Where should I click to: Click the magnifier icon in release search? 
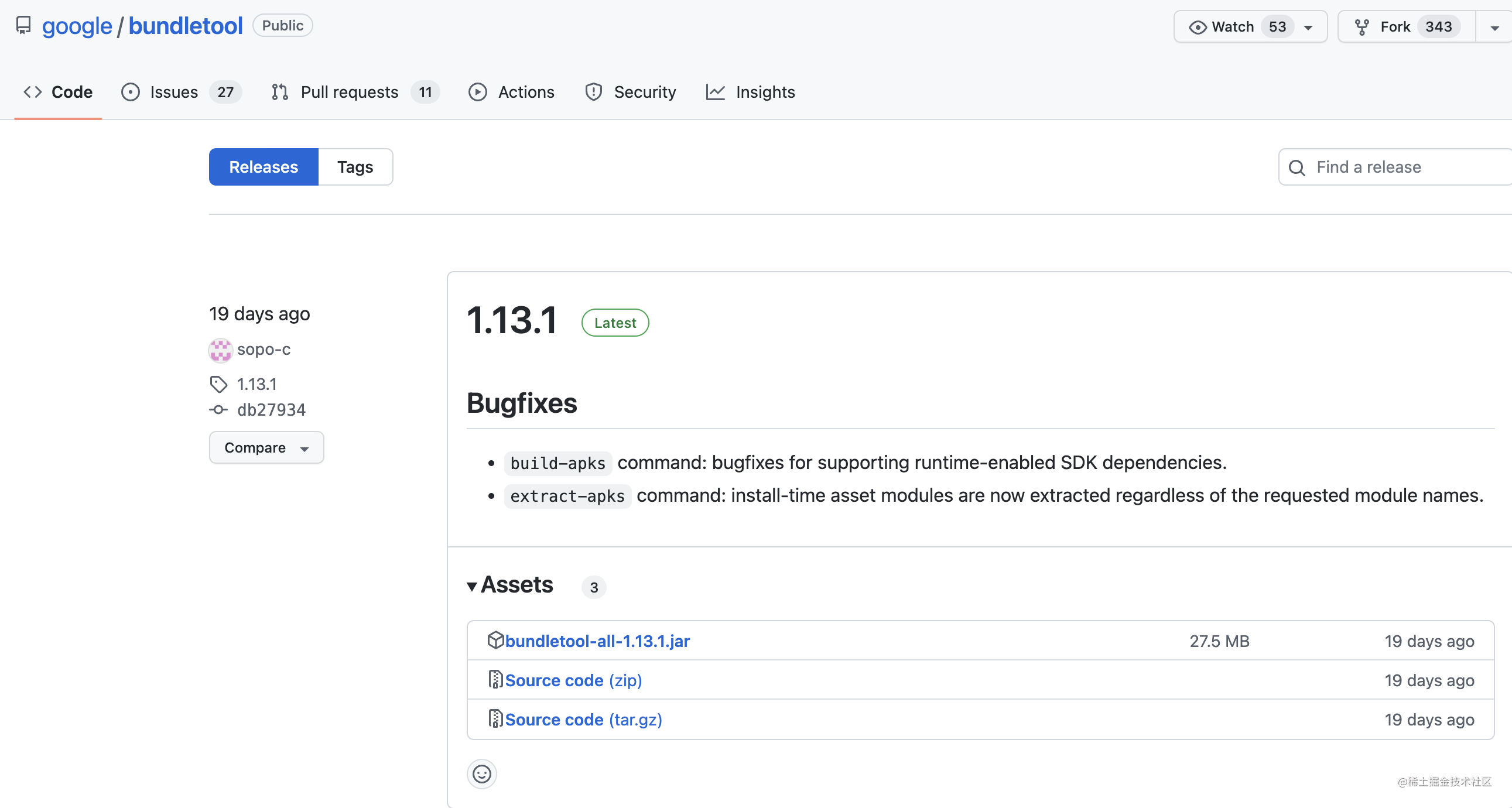pos(1297,168)
